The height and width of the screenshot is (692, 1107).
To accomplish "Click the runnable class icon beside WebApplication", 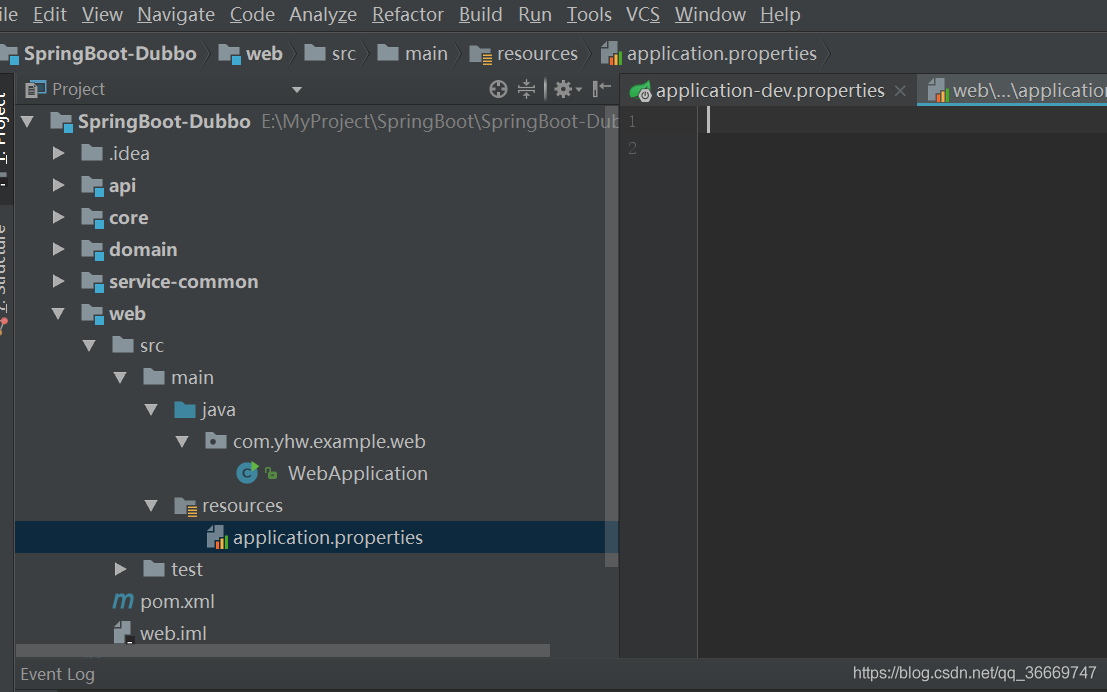I will pyautogui.click(x=247, y=472).
